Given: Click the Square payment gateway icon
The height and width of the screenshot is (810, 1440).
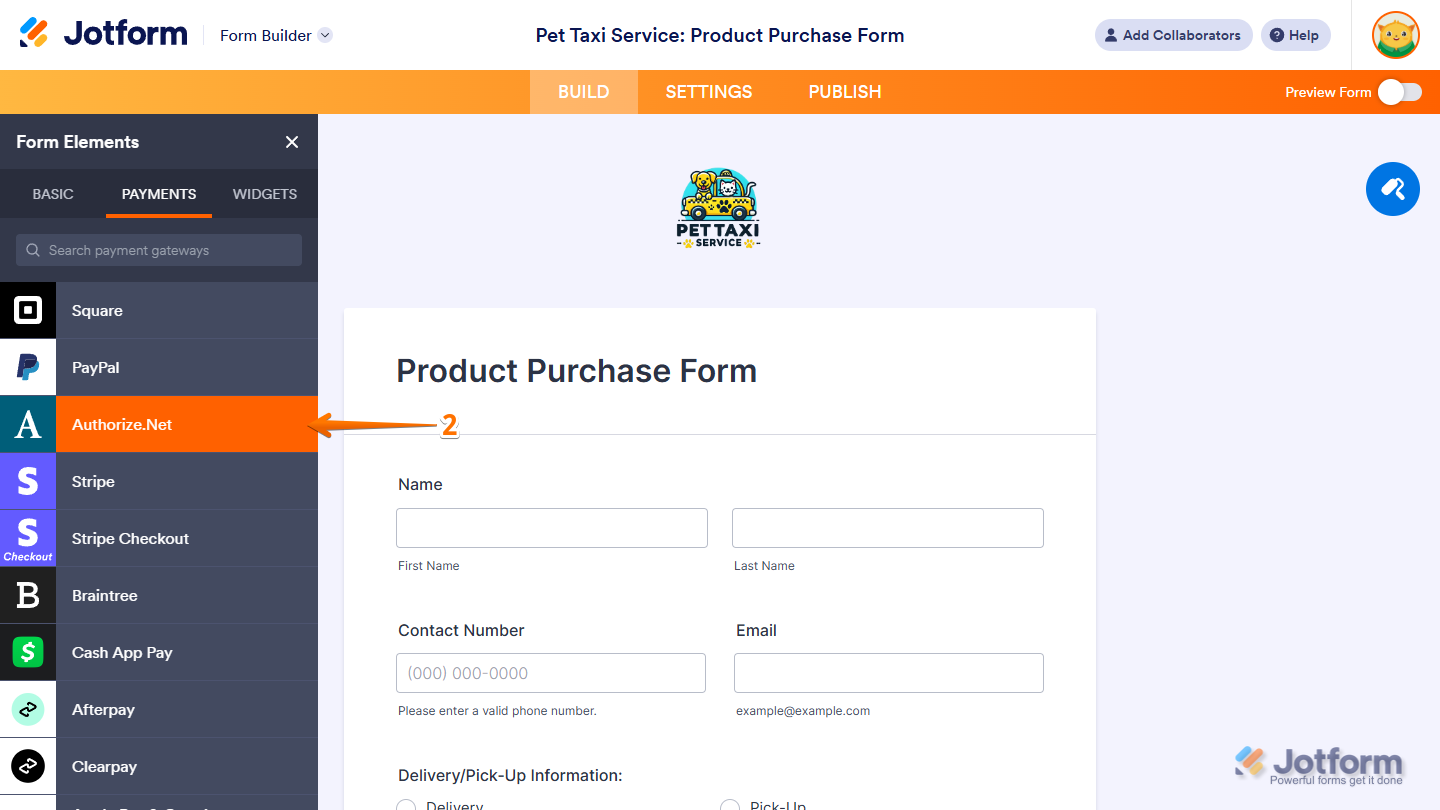Looking at the screenshot, I should click(28, 311).
